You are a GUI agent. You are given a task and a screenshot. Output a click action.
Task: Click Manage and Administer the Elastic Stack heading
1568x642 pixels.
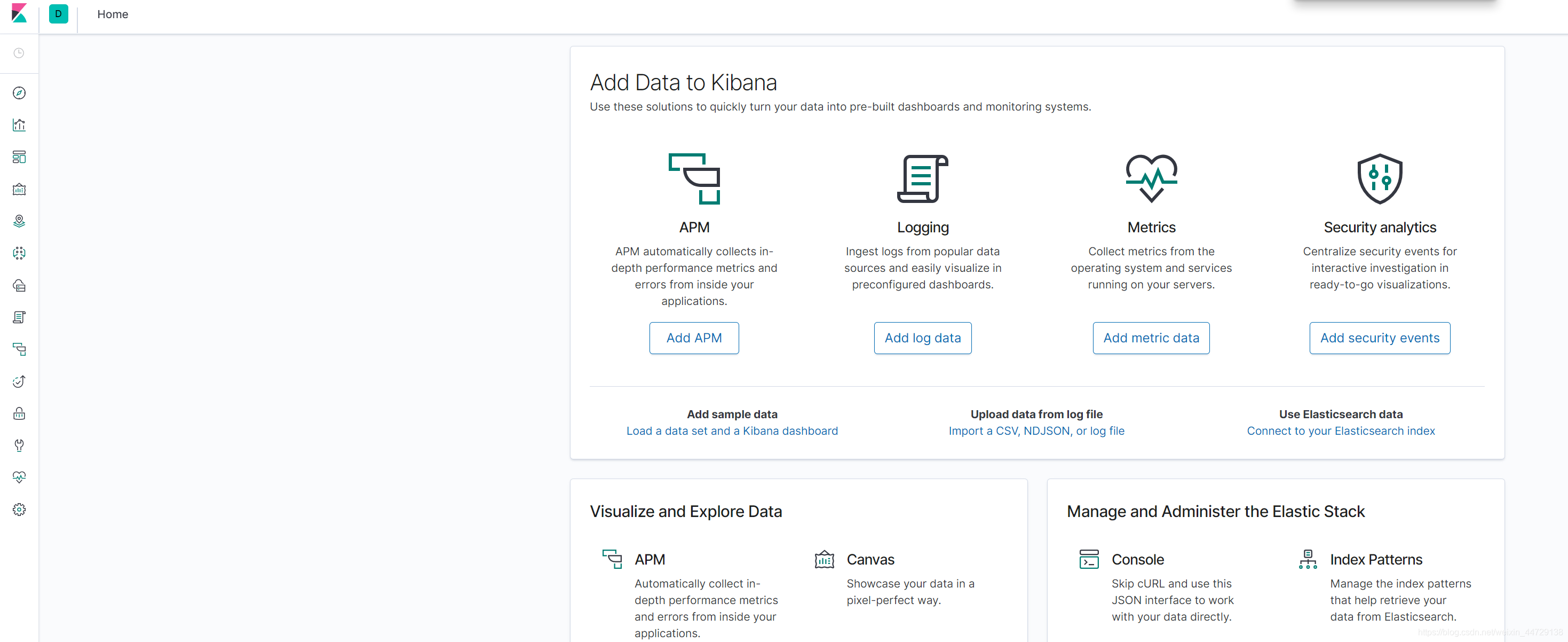1216,512
